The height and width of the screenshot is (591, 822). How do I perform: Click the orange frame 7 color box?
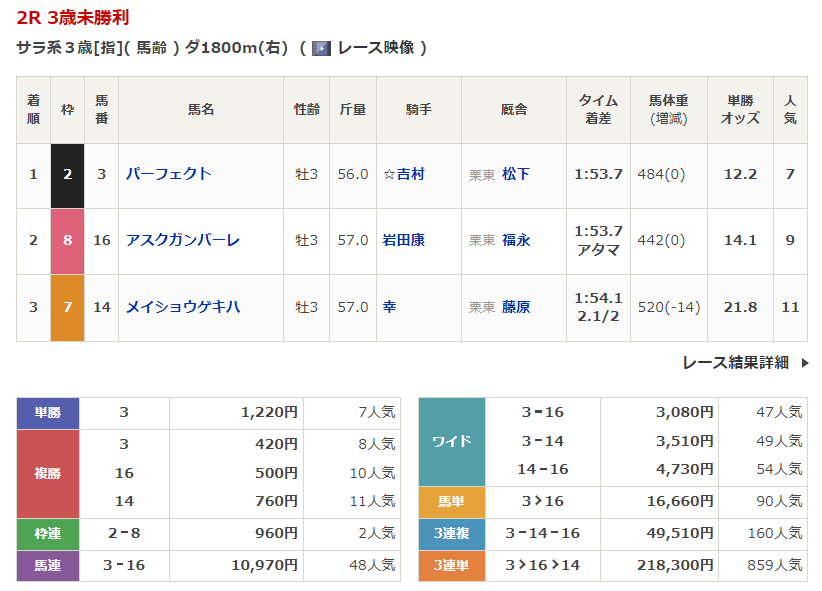(x=67, y=307)
